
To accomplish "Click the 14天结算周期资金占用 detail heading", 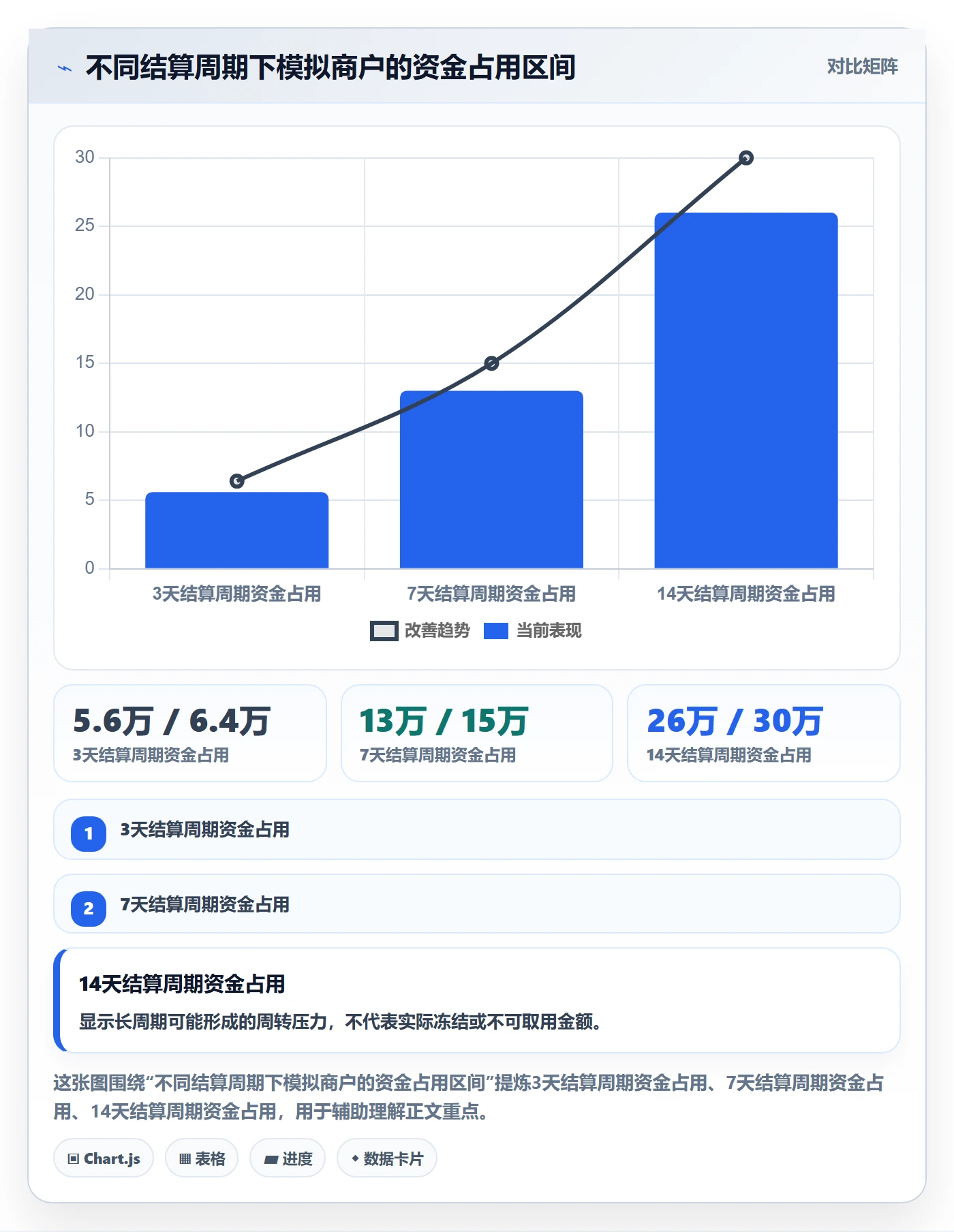I will (182, 984).
